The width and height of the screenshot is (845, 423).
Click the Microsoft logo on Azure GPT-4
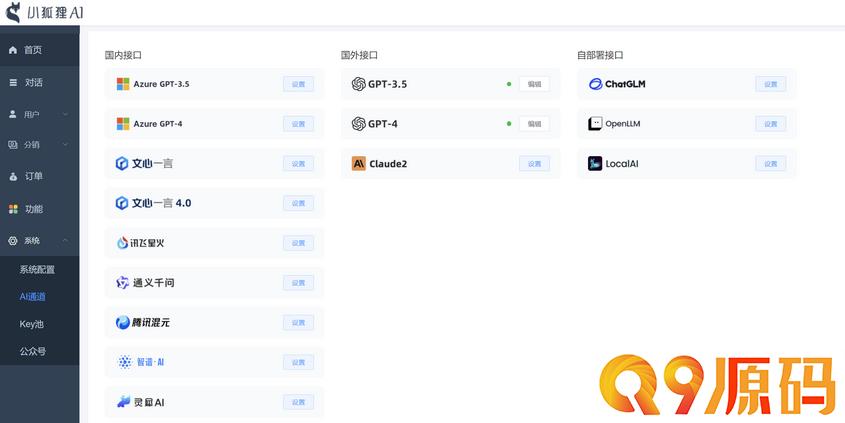click(x=123, y=124)
